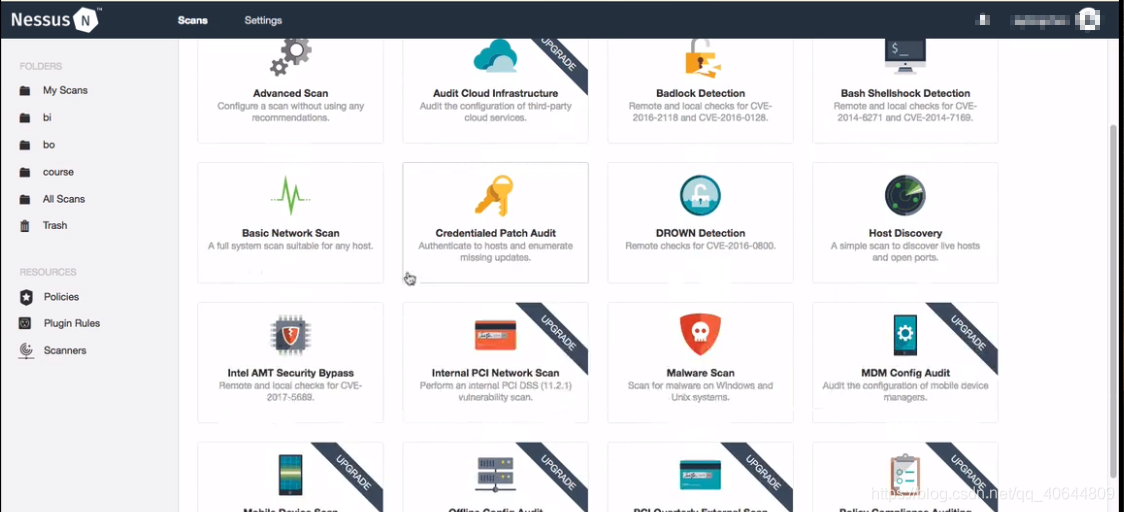
Task: Select the Basic Network Scan title
Action: pos(290,233)
